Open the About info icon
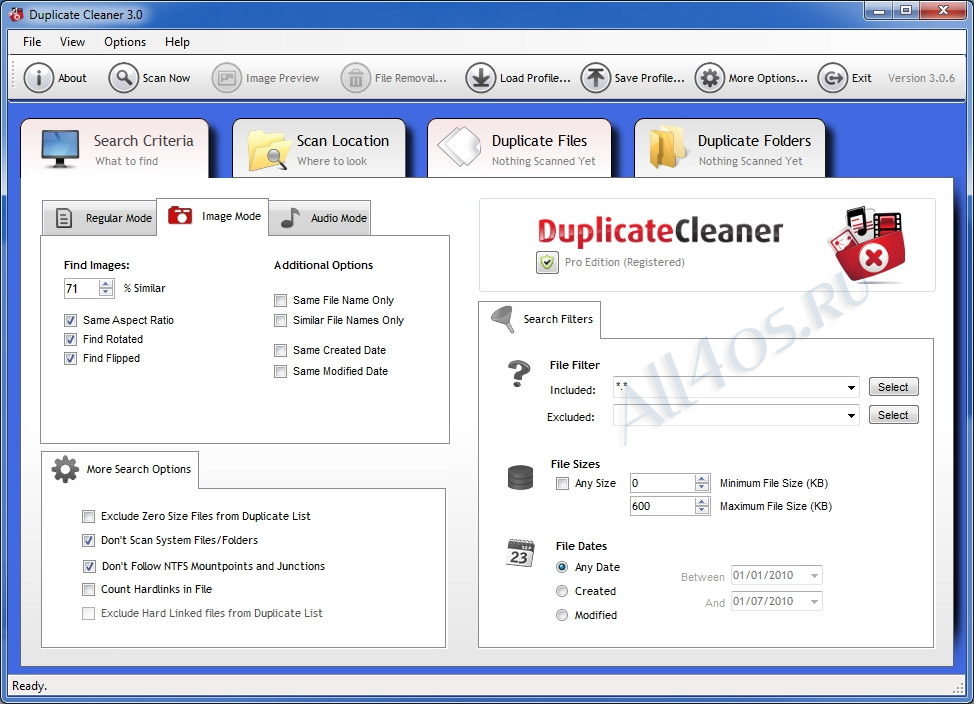This screenshot has width=974, height=704. (39, 78)
